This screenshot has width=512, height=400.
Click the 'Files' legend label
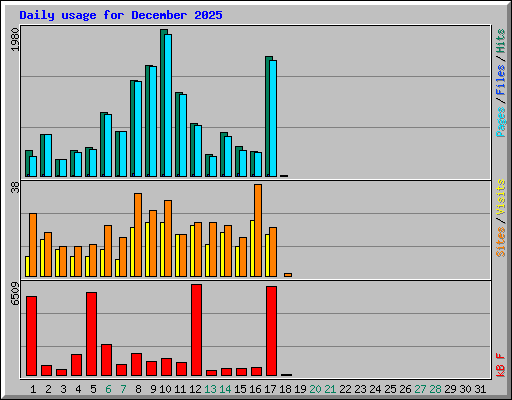(x=501, y=80)
